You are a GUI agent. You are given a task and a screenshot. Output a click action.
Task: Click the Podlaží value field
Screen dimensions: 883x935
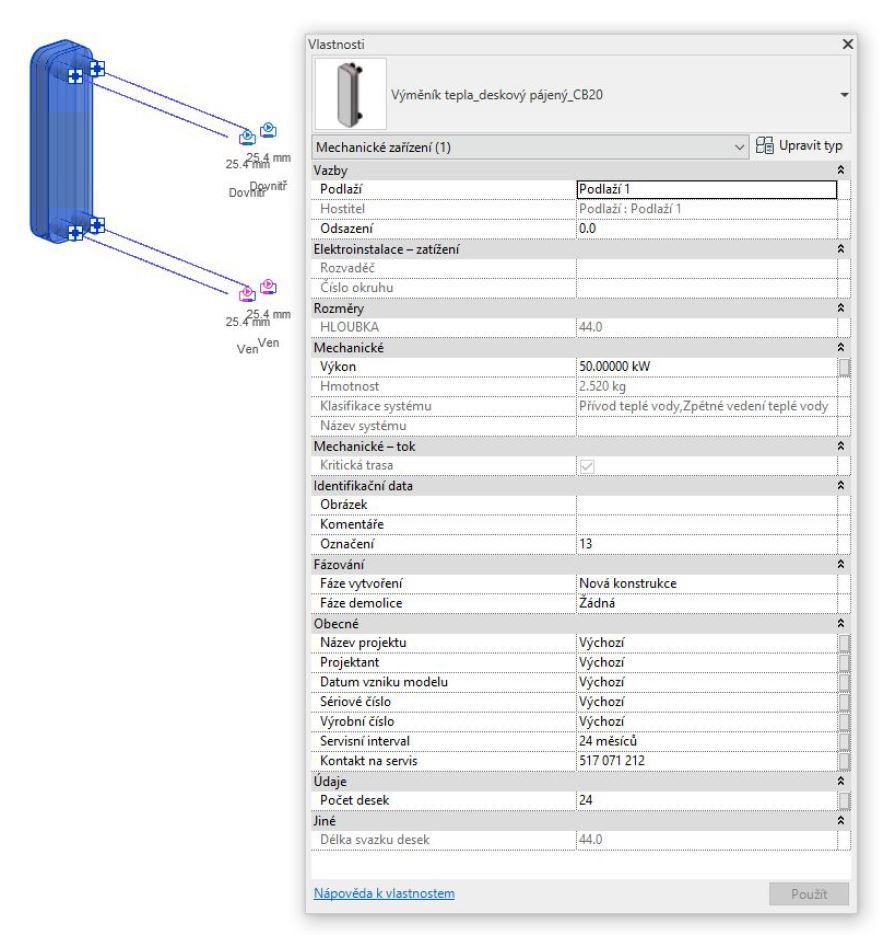(706, 190)
